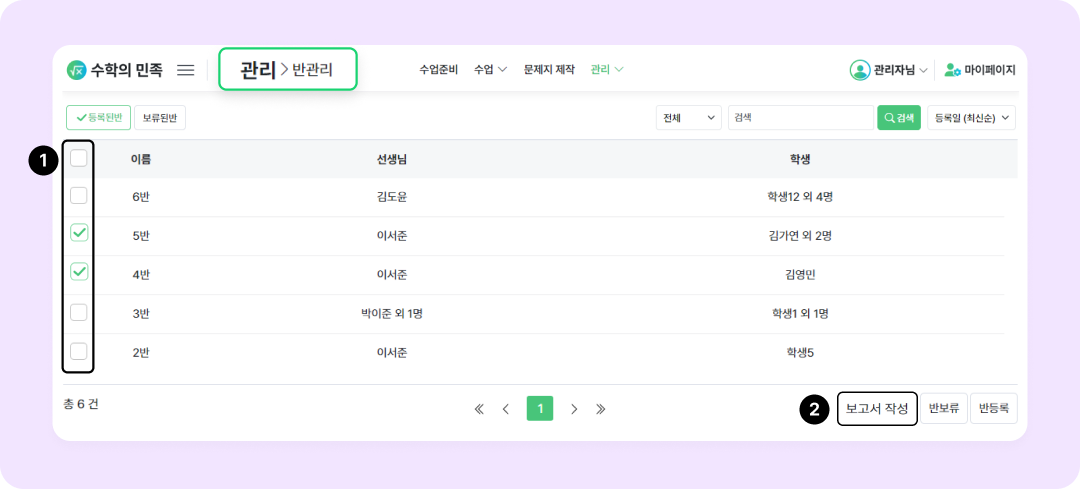1080x489 pixels.
Task: Click the 관리자님 profile avatar icon
Action: click(860, 70)
